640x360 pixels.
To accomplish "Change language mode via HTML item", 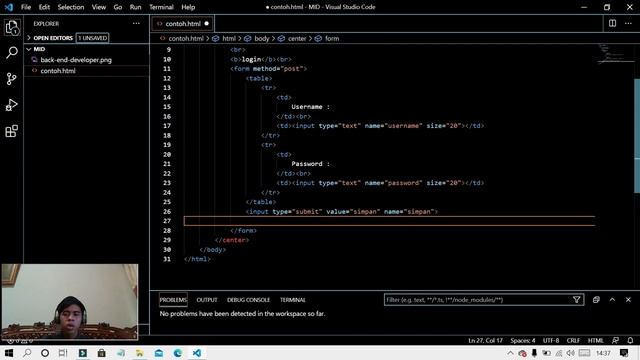I will pyautogui.click(x=596, y=340).
